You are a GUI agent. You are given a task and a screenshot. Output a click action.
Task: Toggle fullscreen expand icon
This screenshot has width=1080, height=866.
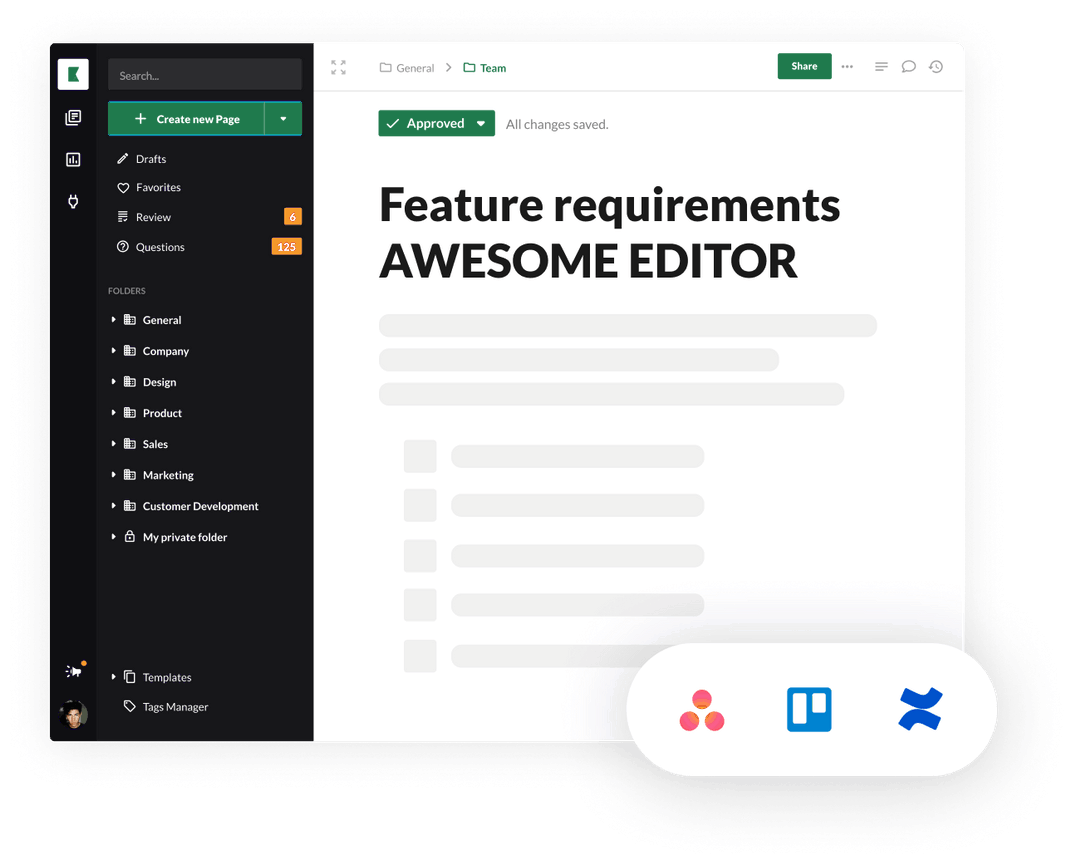[338, 68]
